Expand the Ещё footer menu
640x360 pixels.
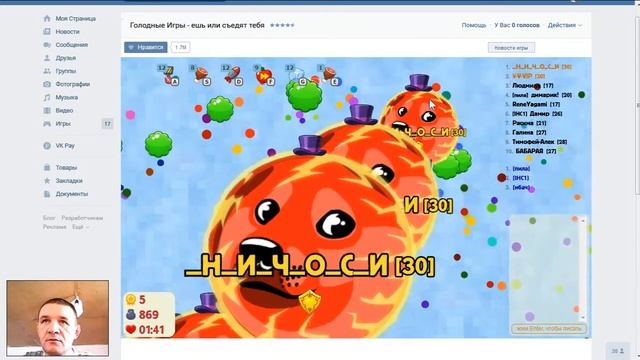[80, 227]
